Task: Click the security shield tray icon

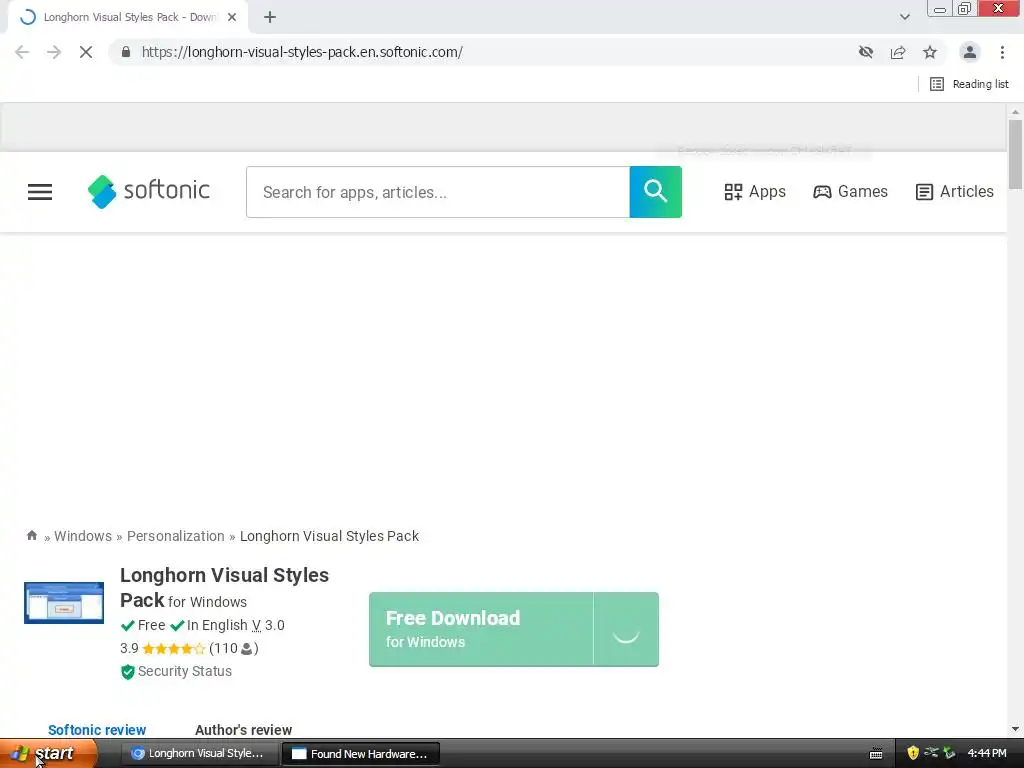Action: (913, 753)
